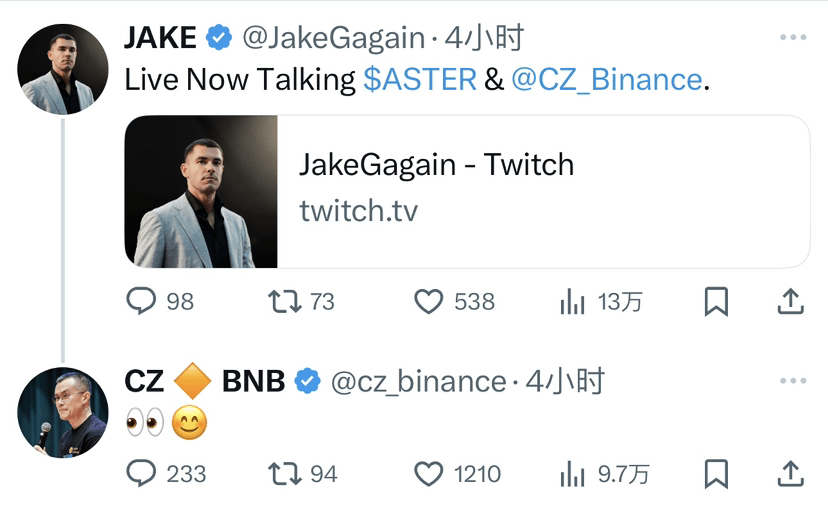The width and height of the screenshot is (828, 514).
Task: View analytics on JAKE's tweet
Action: click(573, 301)
